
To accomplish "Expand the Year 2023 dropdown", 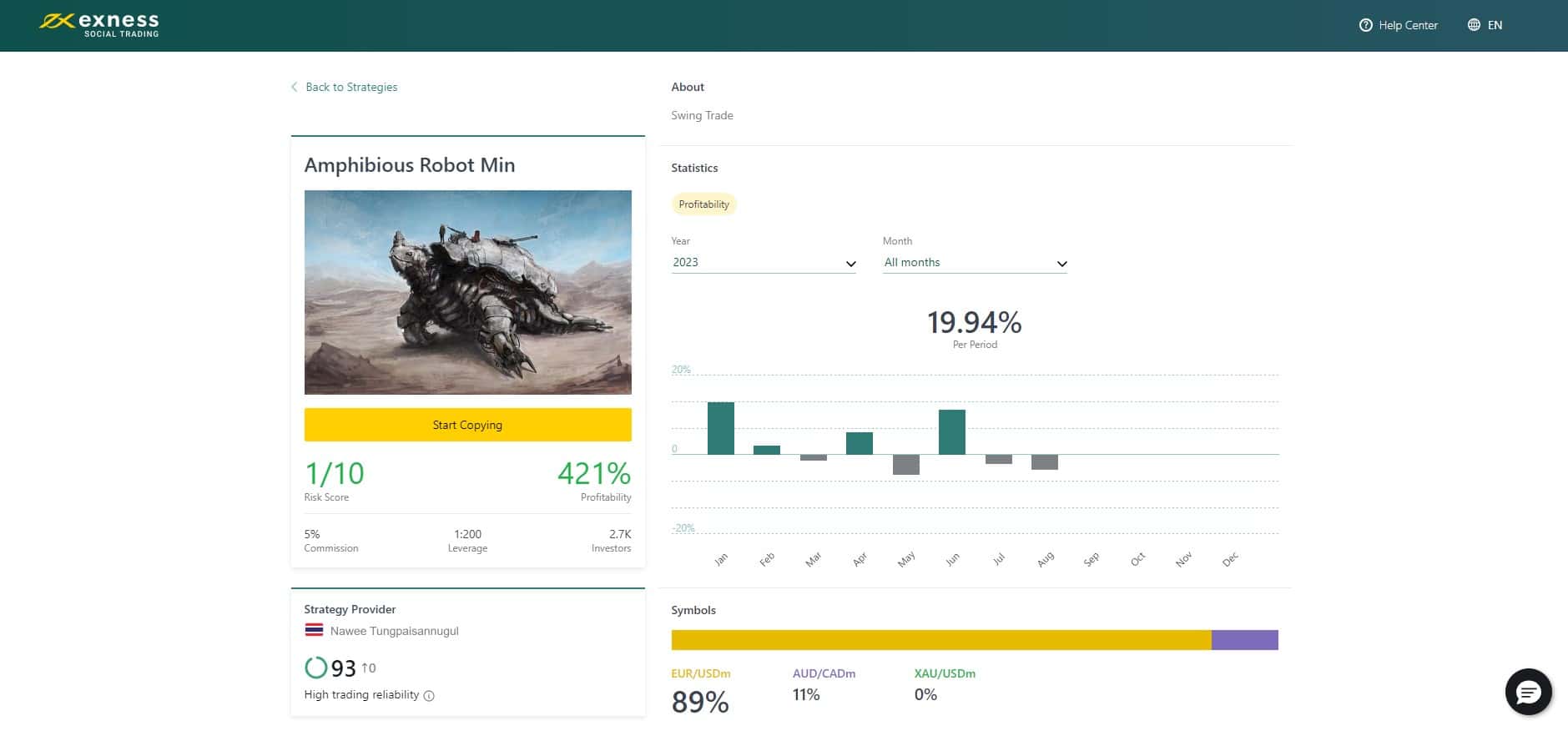I will click(764, 263).
